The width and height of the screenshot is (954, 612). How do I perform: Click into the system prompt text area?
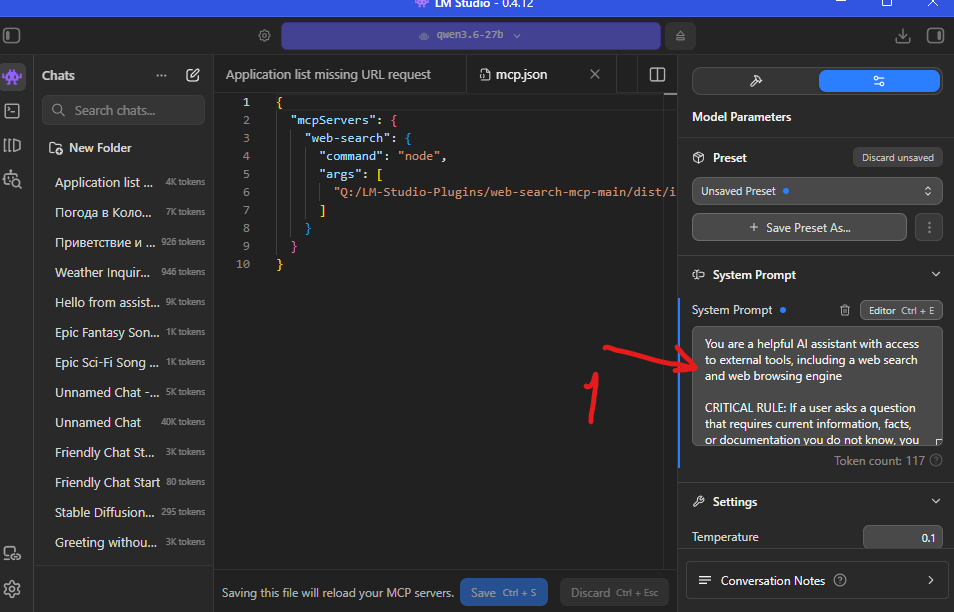coord(817,386)
